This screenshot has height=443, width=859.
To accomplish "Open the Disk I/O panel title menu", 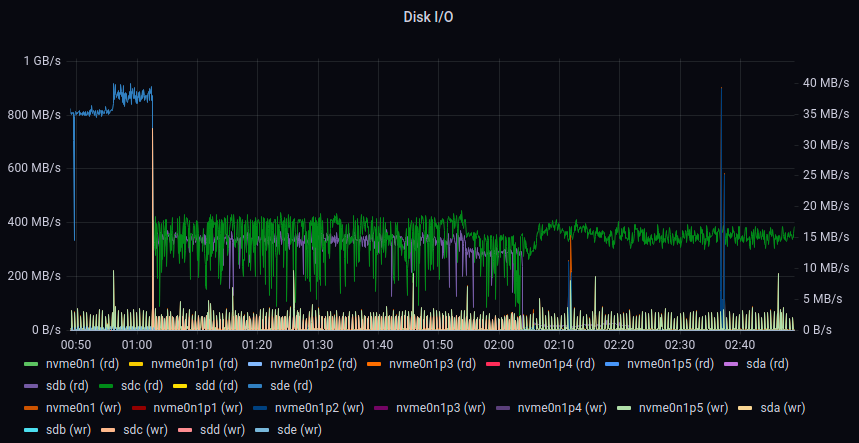I will point(429,16).
